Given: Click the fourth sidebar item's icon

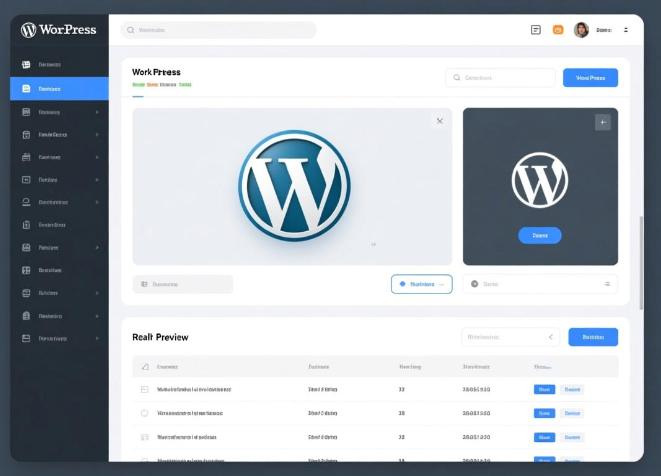Looking at the screenshot, I should point(26,135).
